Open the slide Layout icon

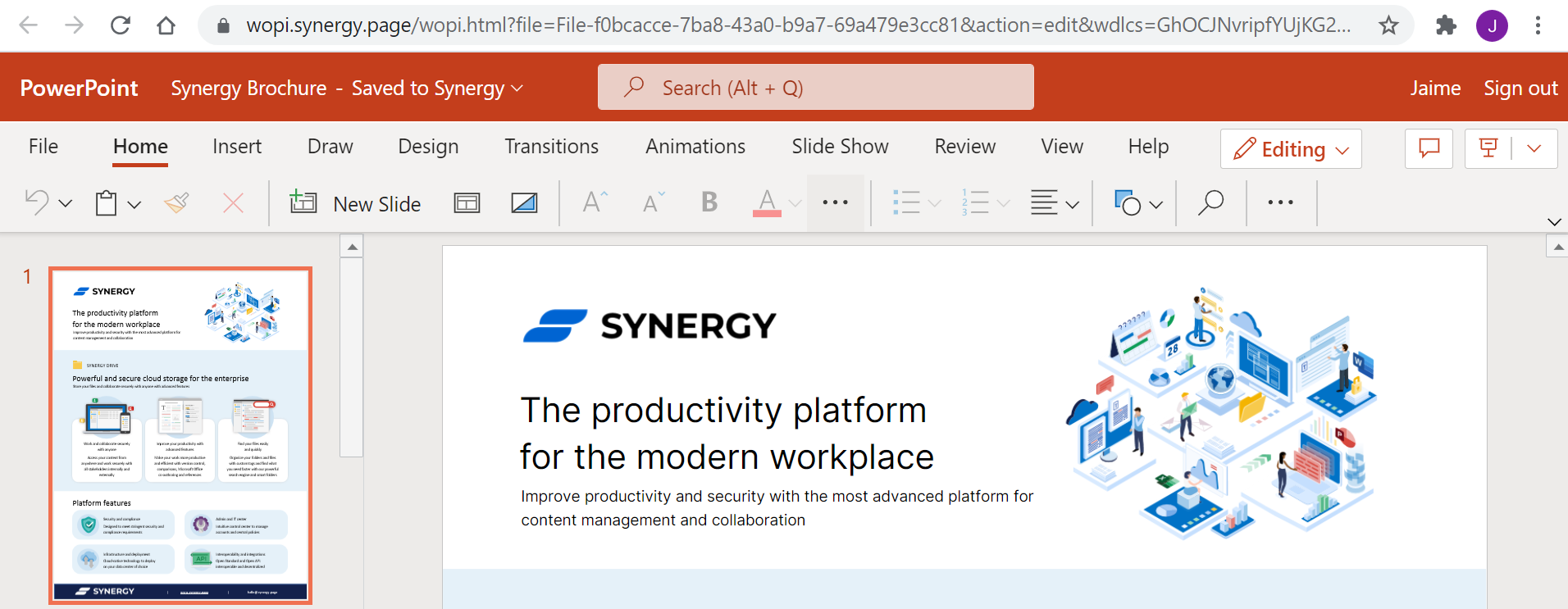467,202
